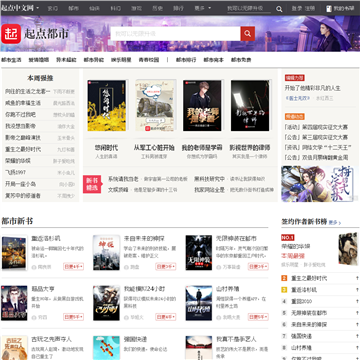The height and width of the screenshot is (360, 360).
Task: Click the top bar small search field
Action: tap(249, 9)
